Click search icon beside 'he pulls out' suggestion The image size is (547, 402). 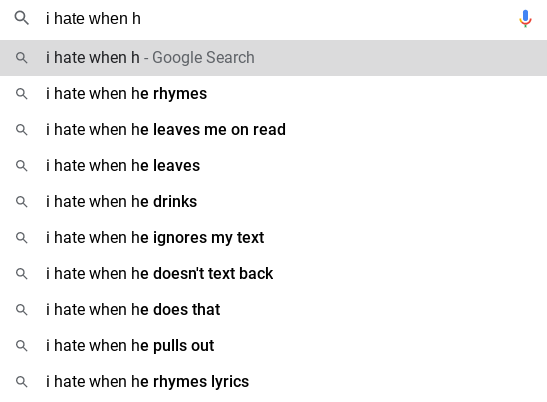click(x=22, y=345)
